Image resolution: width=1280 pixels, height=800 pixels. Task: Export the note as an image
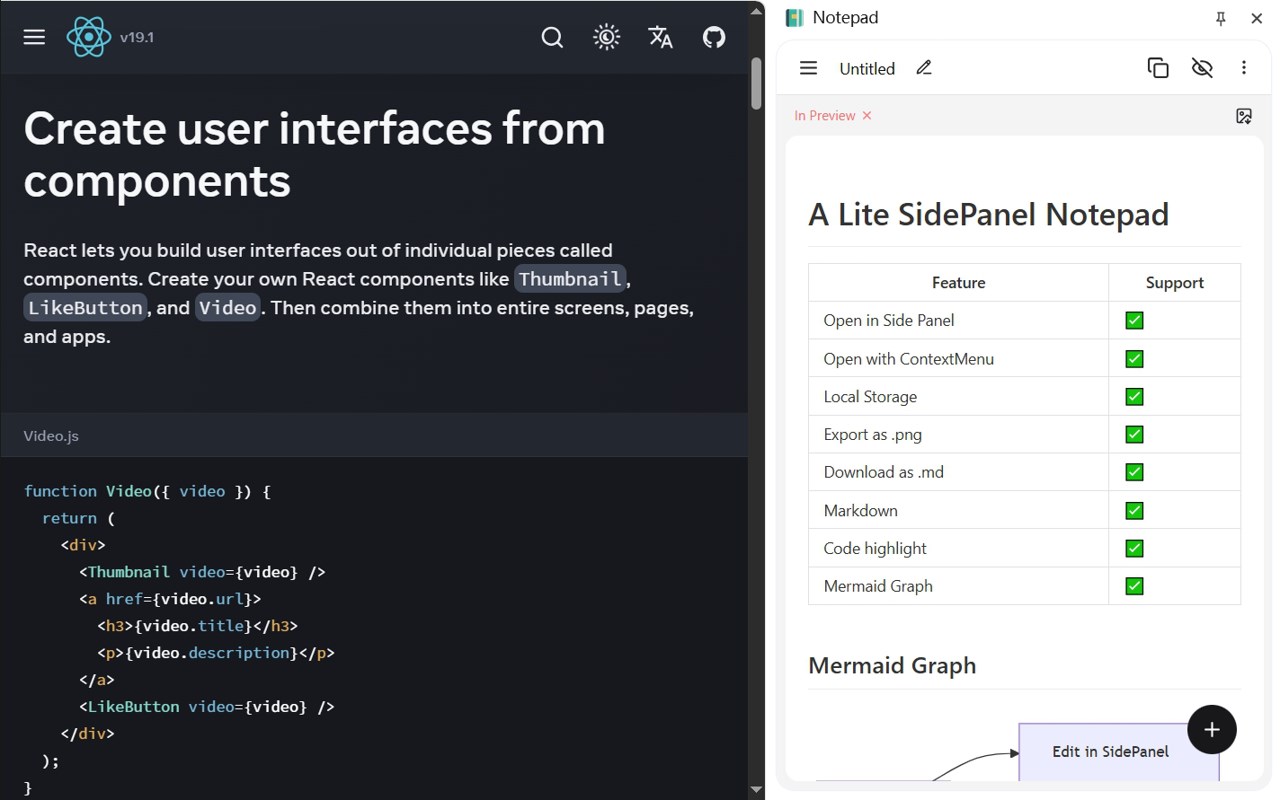[x=1244, y=116]
